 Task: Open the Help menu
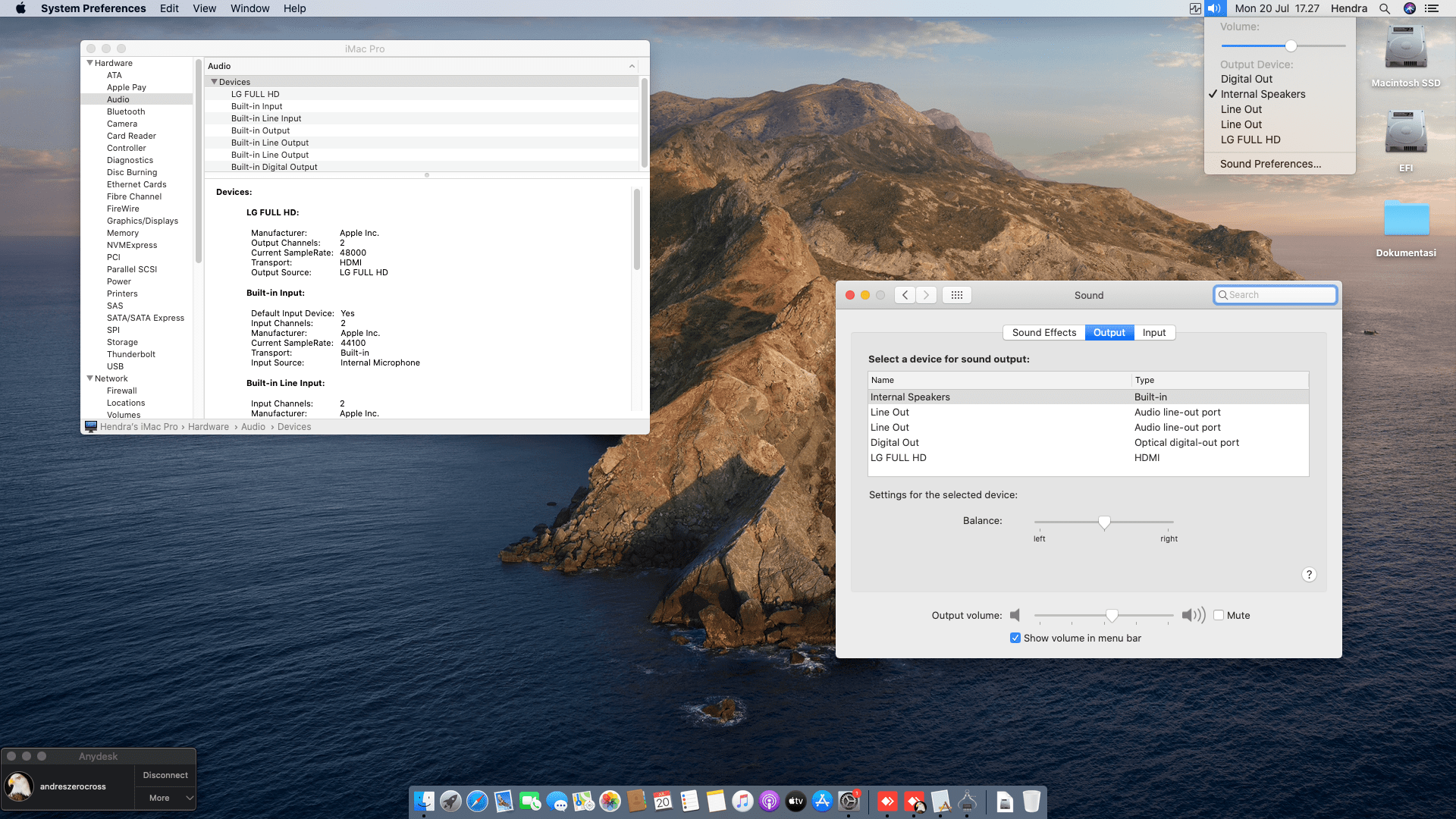[x=295, y=8]
